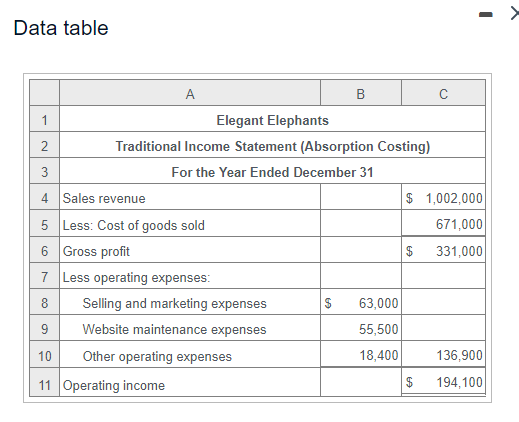Viewport: 519px width, 422px height.
Task: Select column B header
Action: pyautogui.click(x=361, y=93)
